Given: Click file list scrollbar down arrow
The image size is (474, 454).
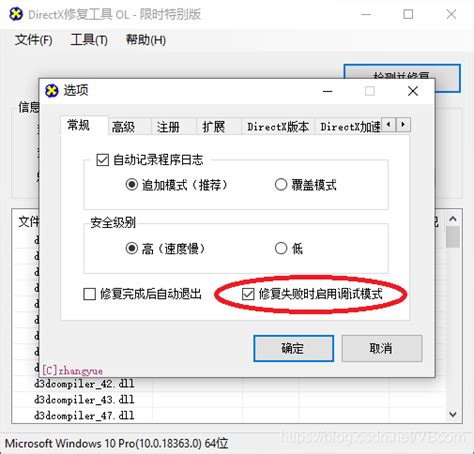Looking at the screenshot, I should tap(453, 414).
